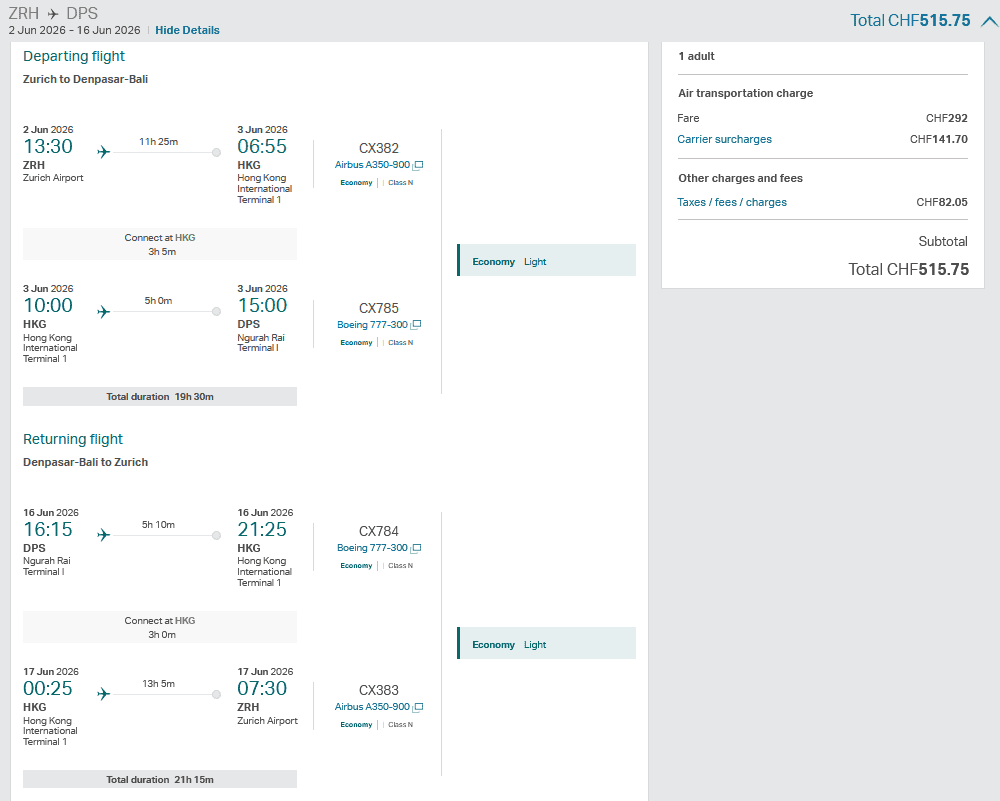The width and height of the screenshot is (1000, 801).
Task: Click Class N under flight CX383
Action: pos(400,725)
